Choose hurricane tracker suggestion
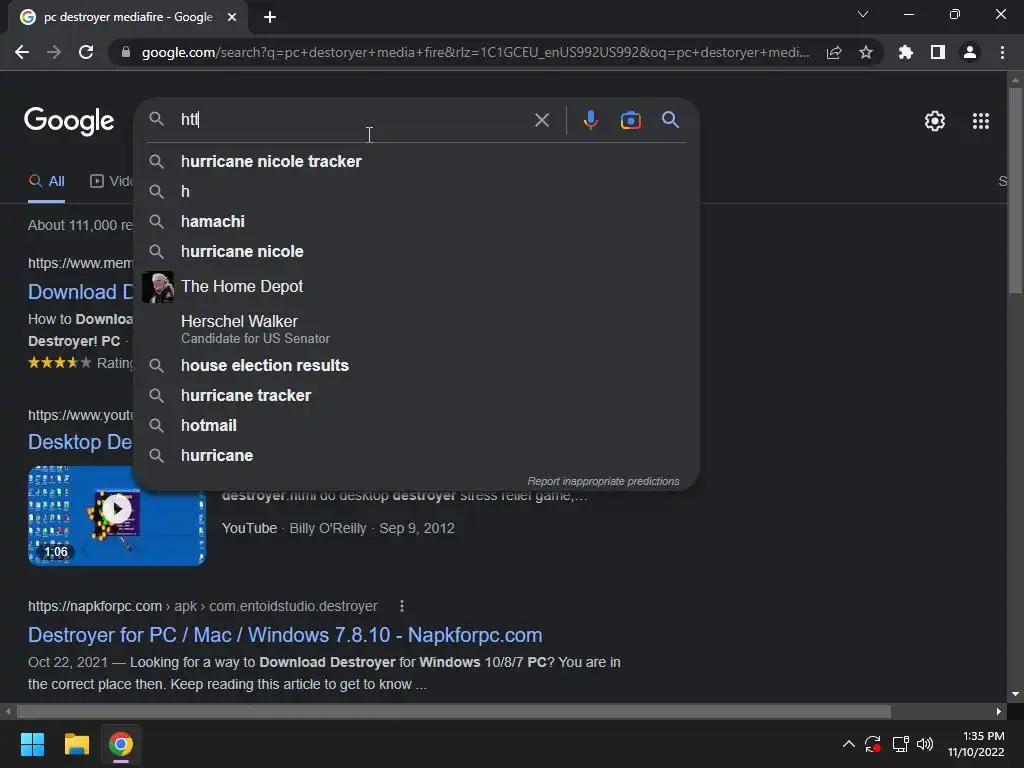Image resolution: width=1024 pixels, height=768 pixels. 416,395
